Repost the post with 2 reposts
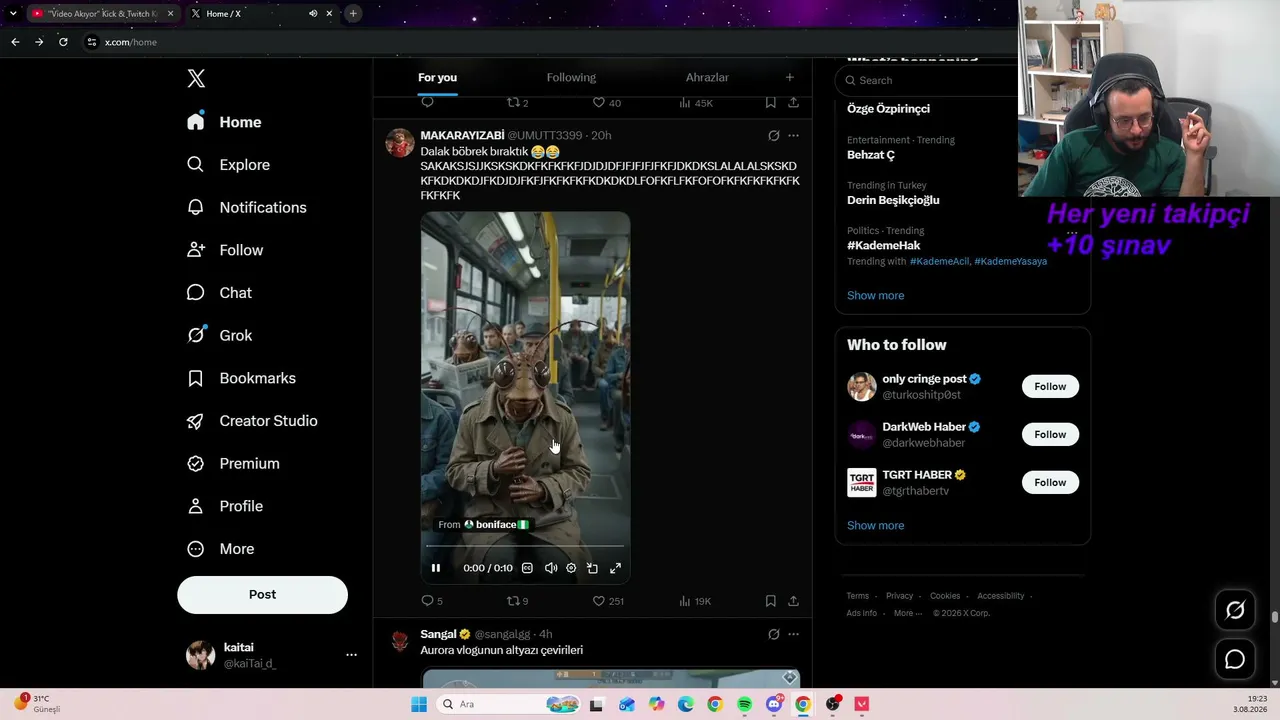Viewport: 1280px width, 720px height. point(517,103)
